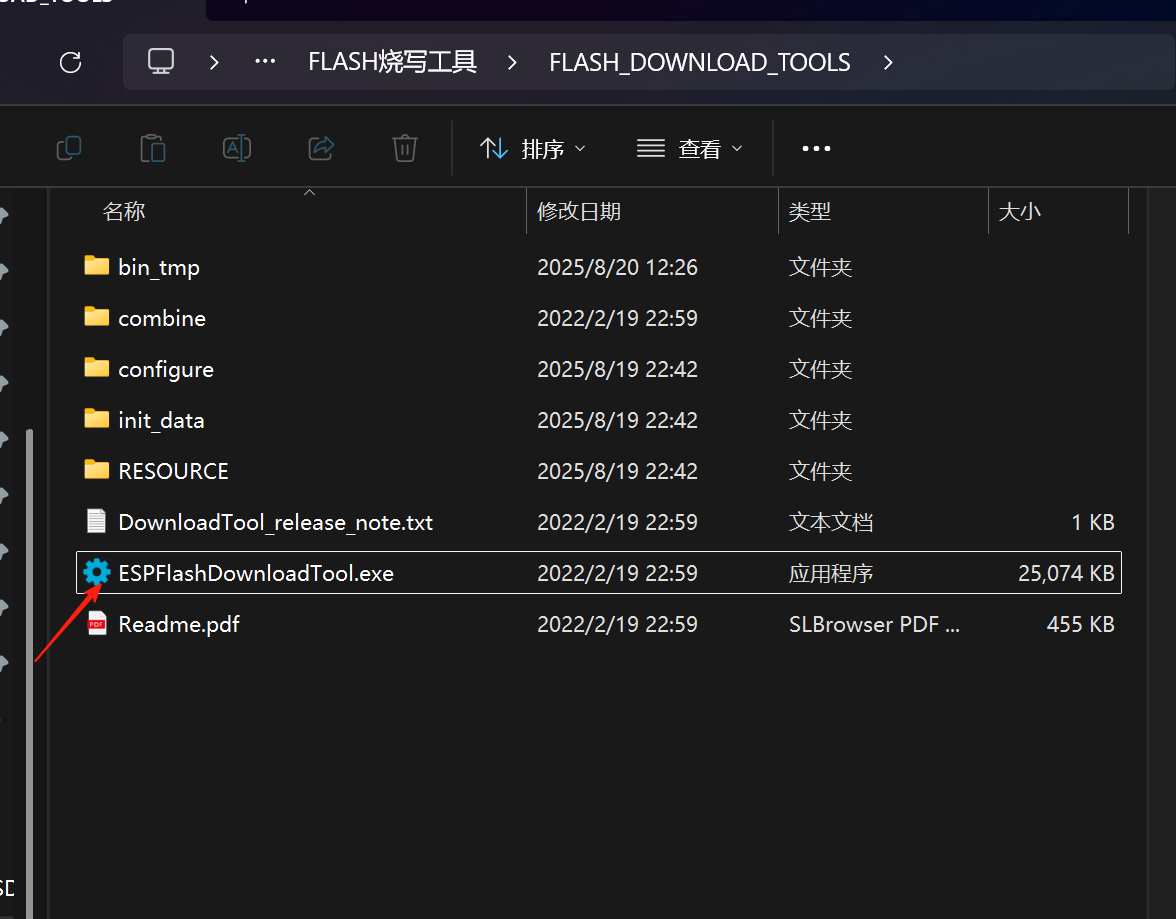Select ESPFlashDownloadTool.exe file name

click(256, 573)
